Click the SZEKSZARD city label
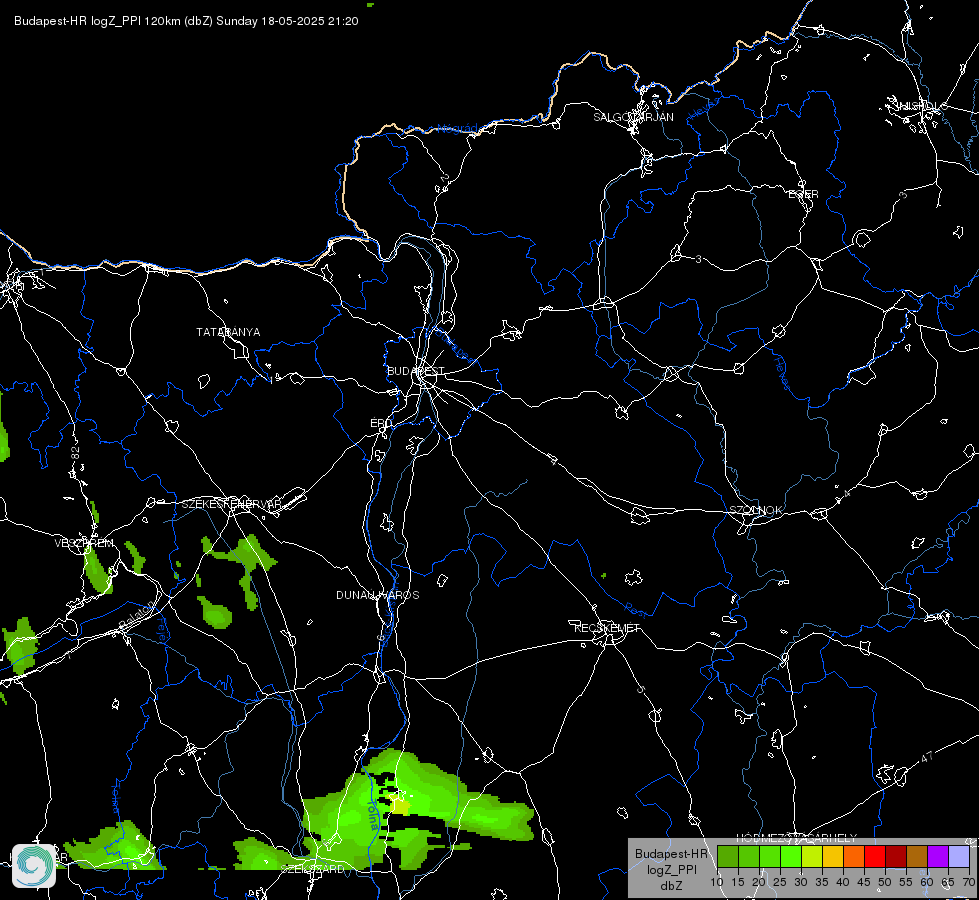Viewport: 979px width, 900px height. tap(312, 869)
